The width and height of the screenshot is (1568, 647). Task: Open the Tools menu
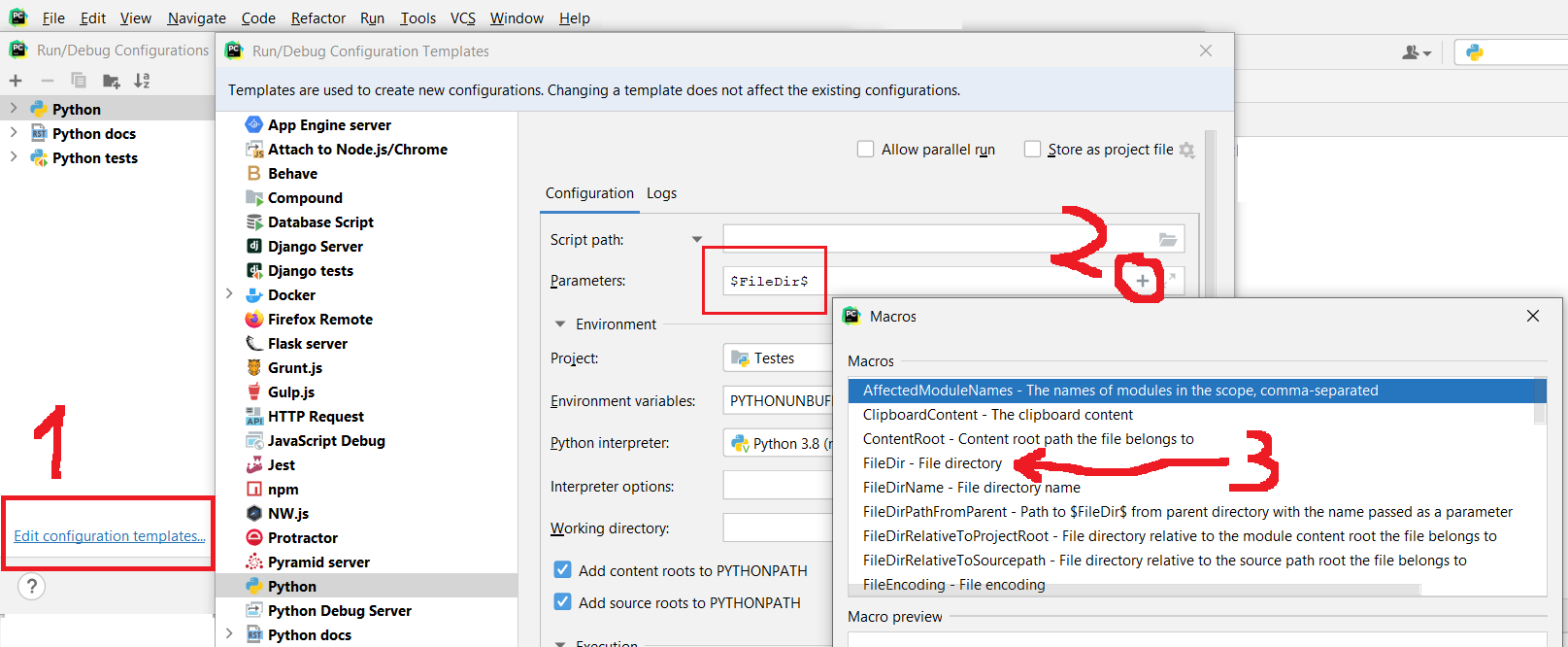coord(418,18)
